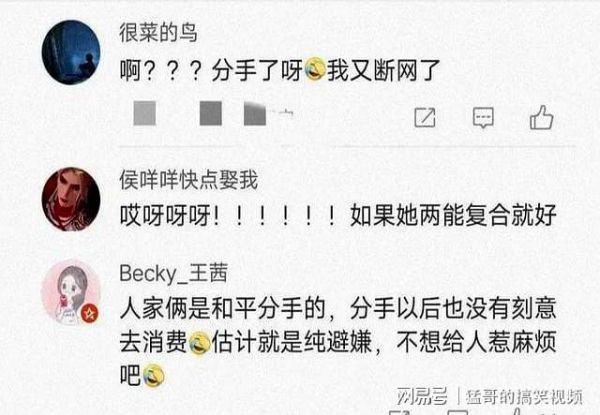Select the comment 如果她两能复合就好
Viewport: 600px width, 415px height.
coord(453,215)
